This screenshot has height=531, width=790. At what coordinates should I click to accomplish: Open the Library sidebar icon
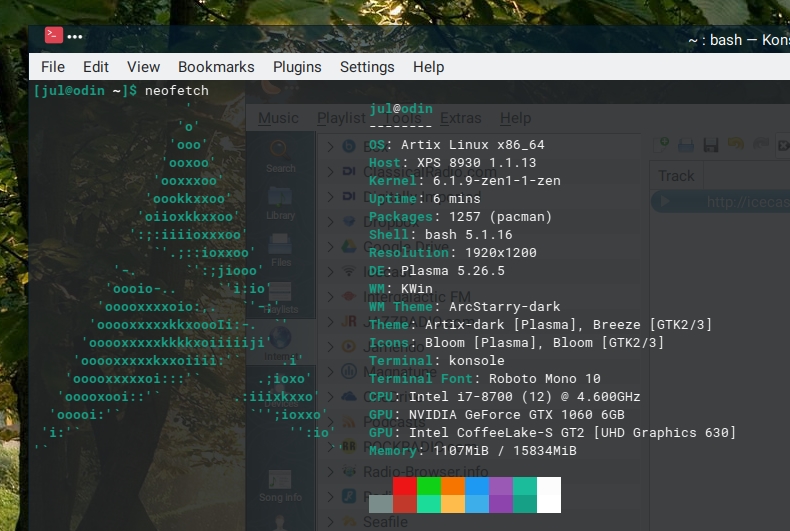[281, 200]
